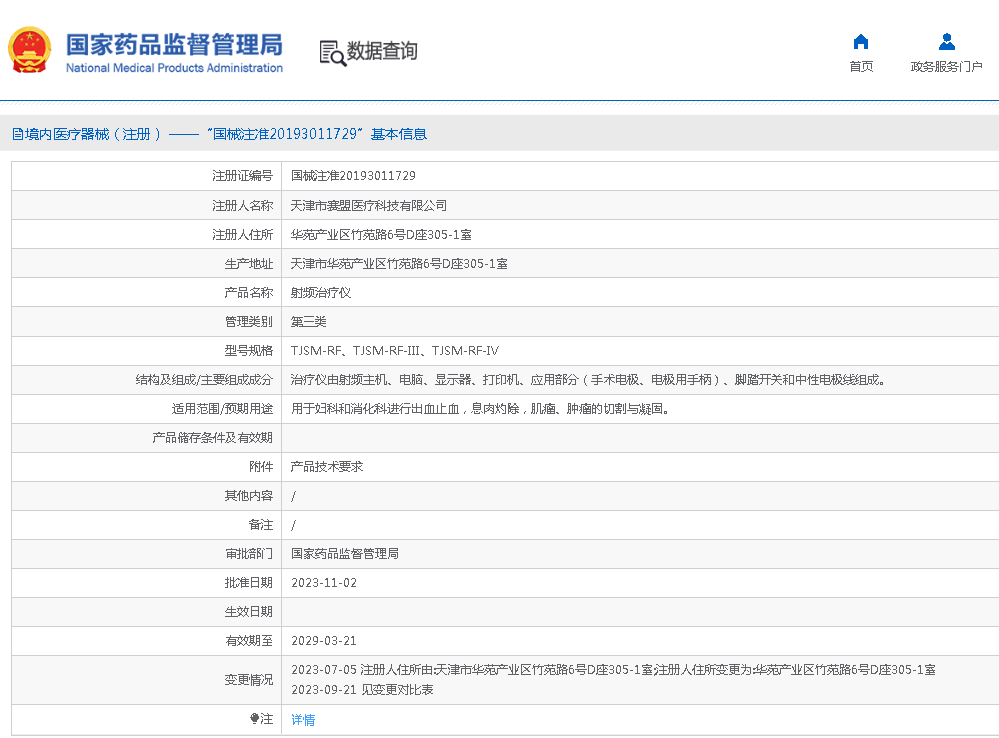Viewport: 999px width, 738px height.
Task: Open the 数据查询 heading text
Action: coord(382,51)
